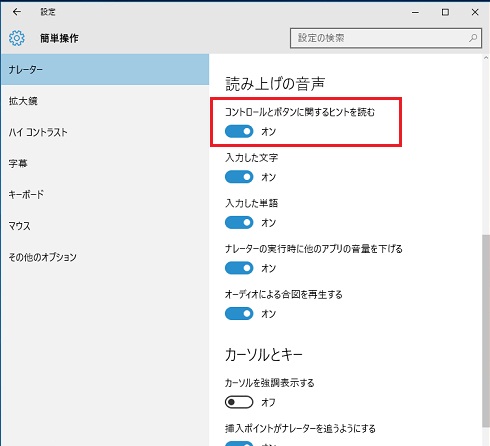This screenshot has height=446, width=490.
Task: Open キーボード settings page
Action: pos(105,194)
